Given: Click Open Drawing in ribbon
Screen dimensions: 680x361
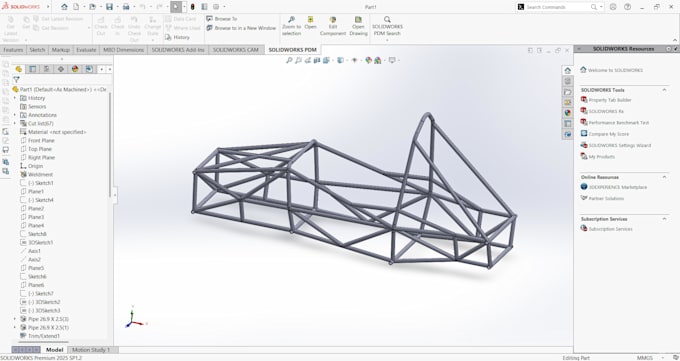Looking at the screenshot, I should pos(358,26).
